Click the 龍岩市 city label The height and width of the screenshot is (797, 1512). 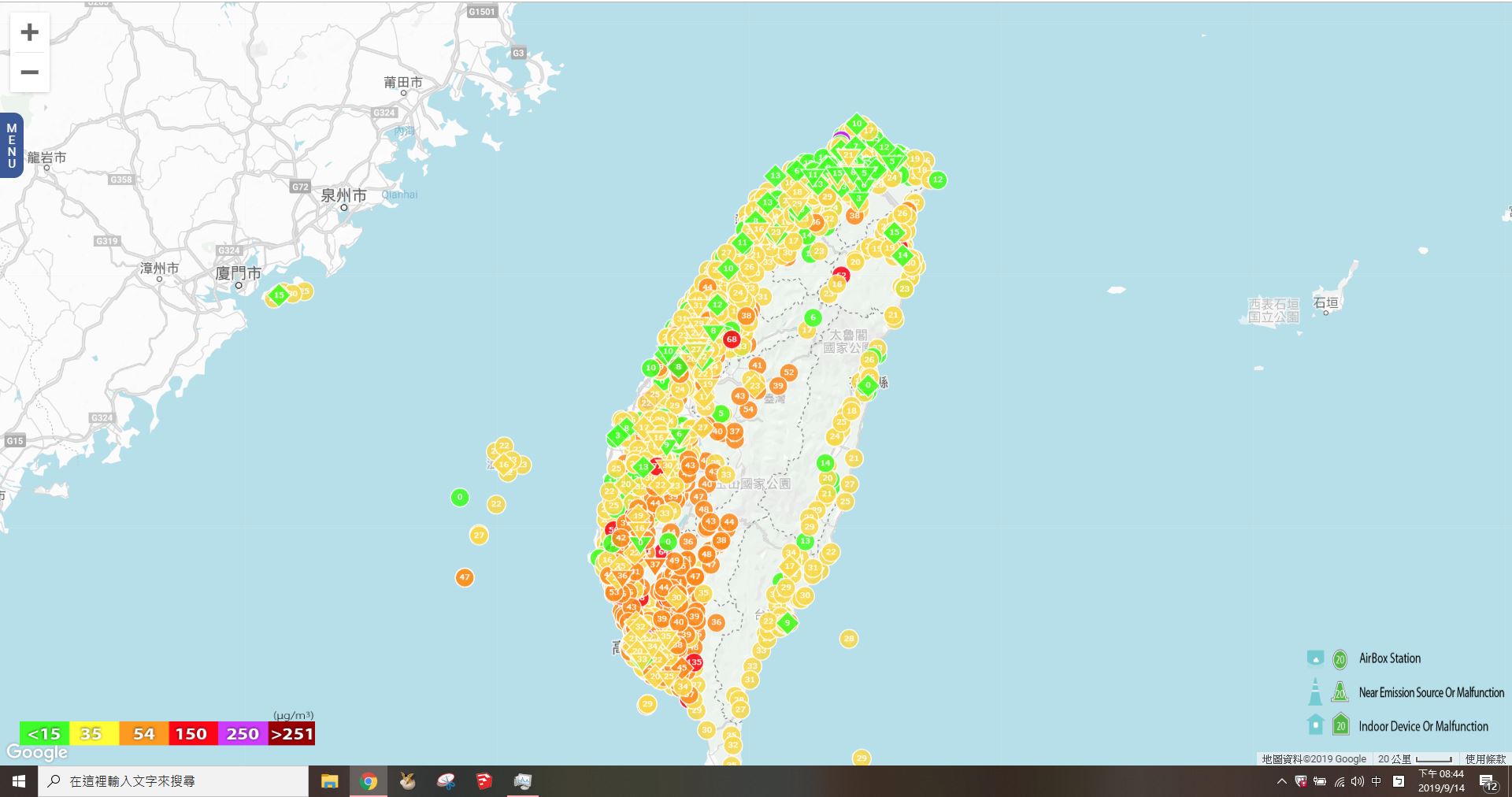click(46, 158)
